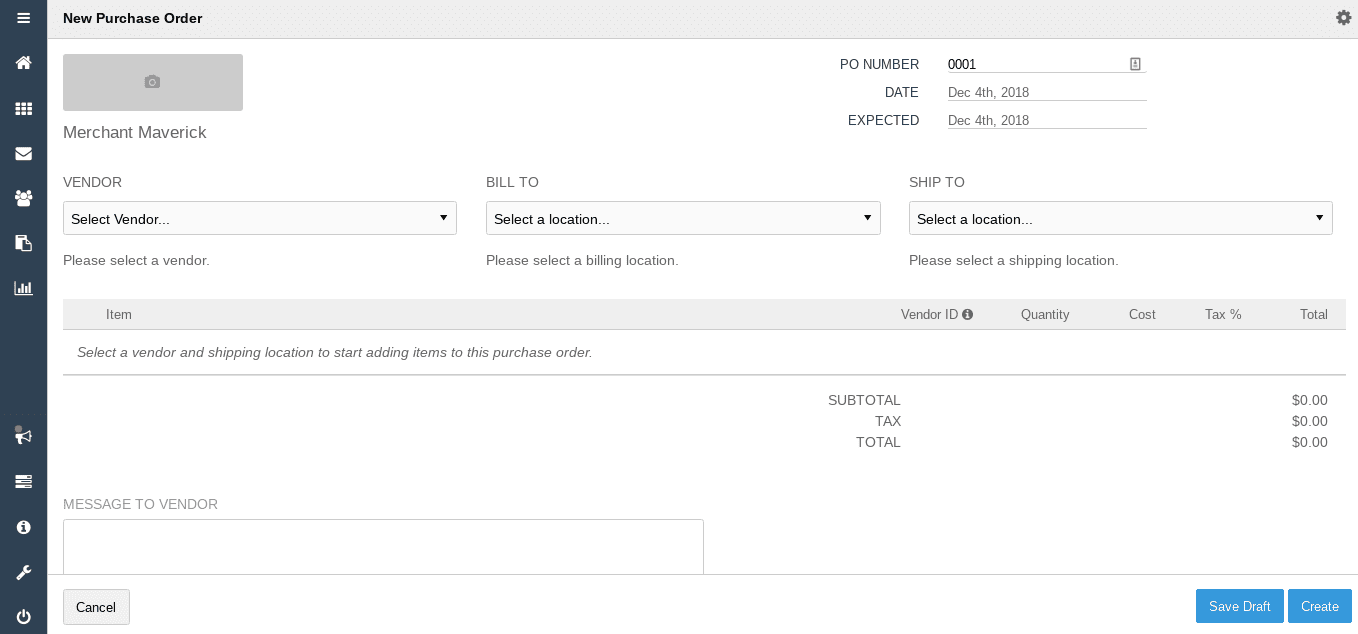Click the Date field
This screenshot has width=1358, height=634.
coord(1047,92)
